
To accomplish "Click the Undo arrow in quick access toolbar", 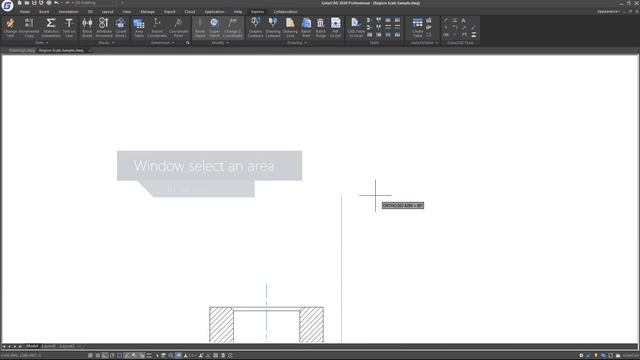I will [56, 3].
